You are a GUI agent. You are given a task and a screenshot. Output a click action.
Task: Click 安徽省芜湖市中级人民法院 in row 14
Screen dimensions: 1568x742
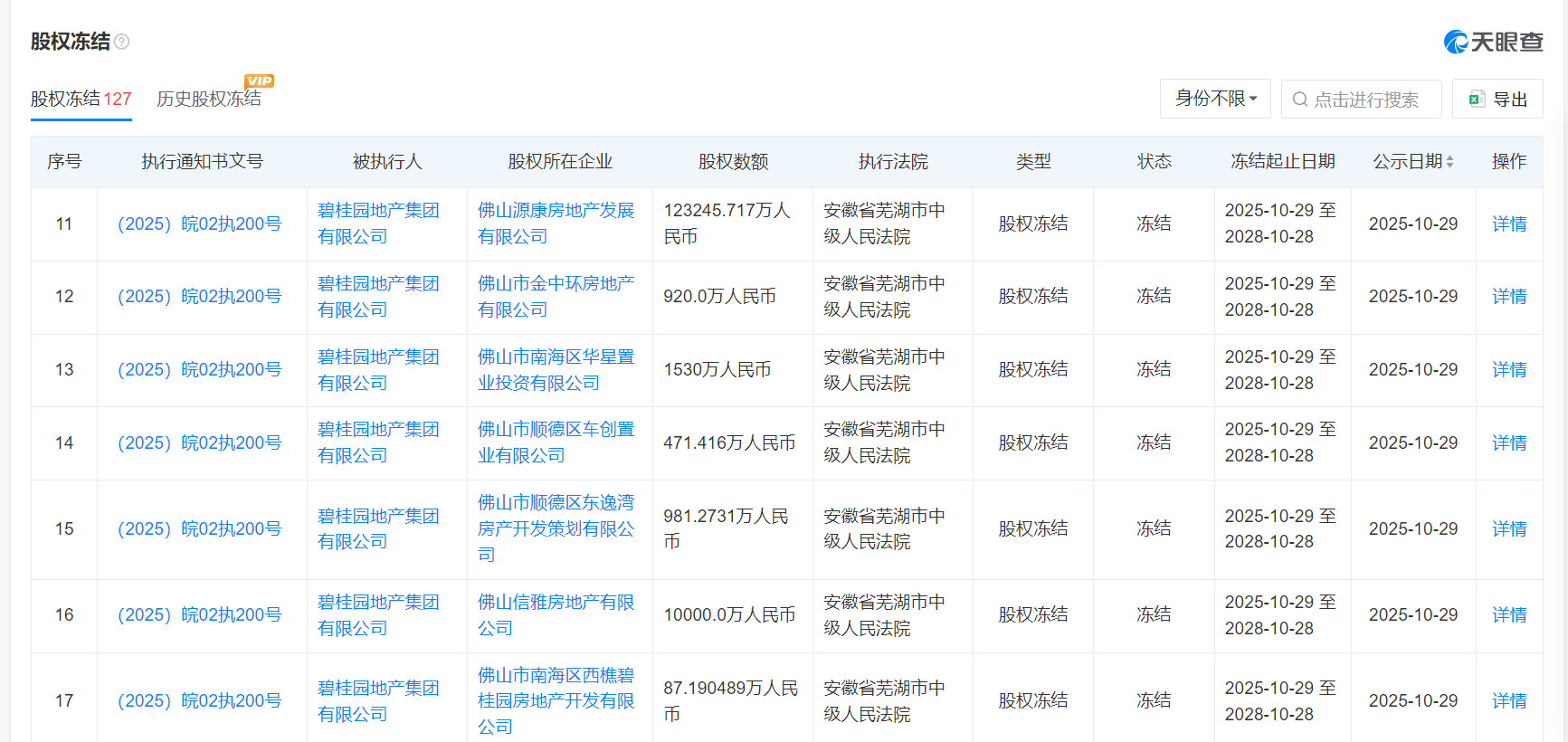[x=885, y=443]
